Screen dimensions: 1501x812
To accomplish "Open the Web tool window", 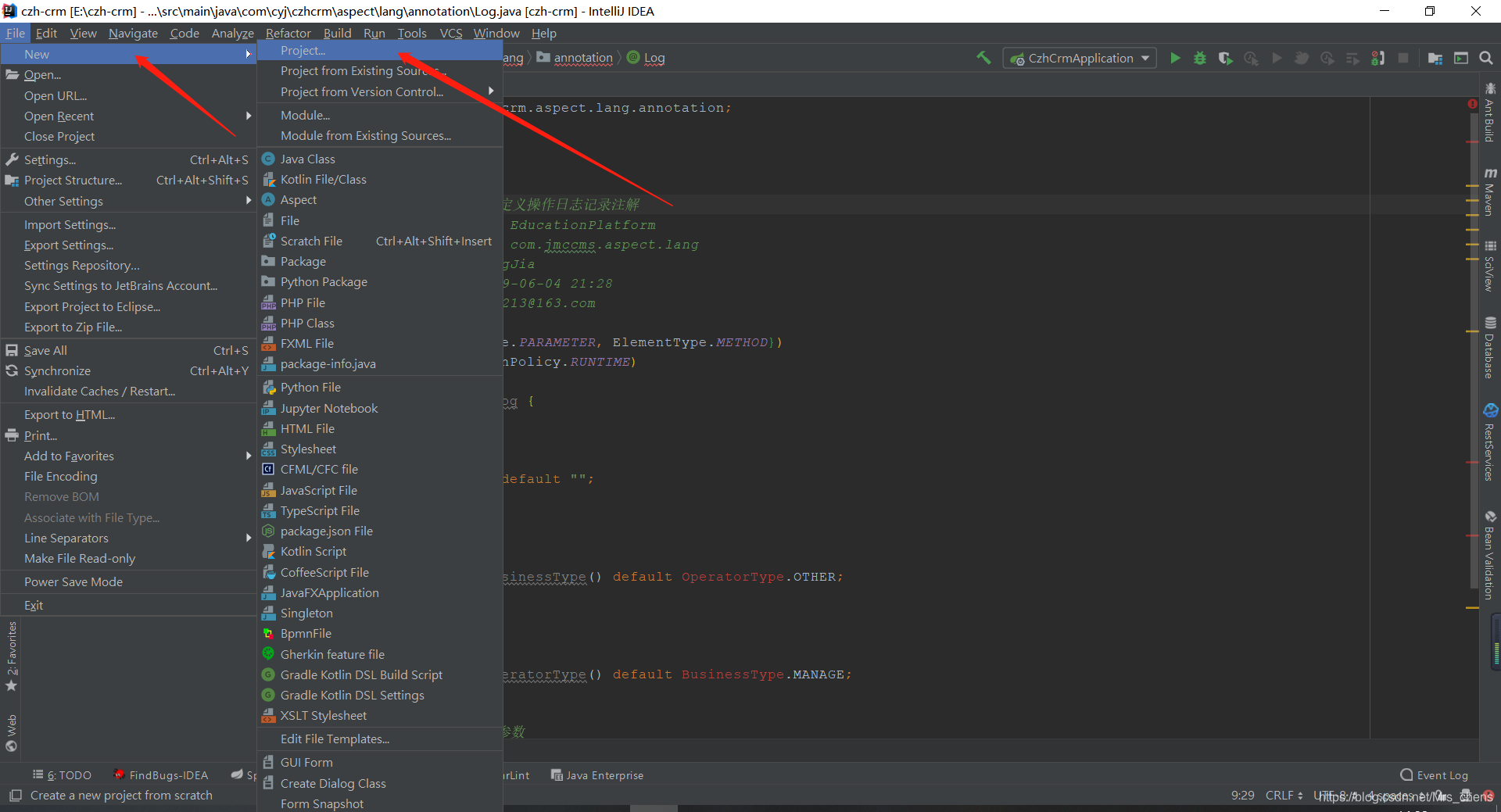I will [11, 732].
